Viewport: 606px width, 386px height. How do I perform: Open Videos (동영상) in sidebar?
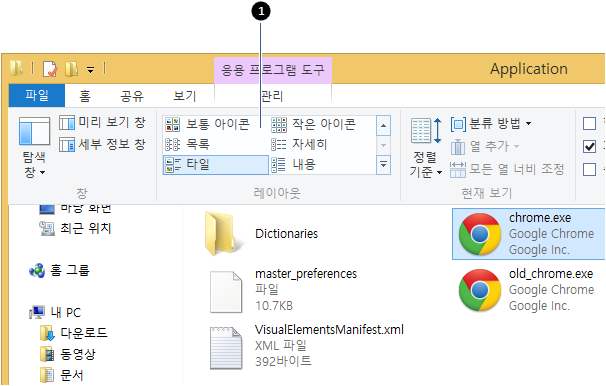tap(78, 354)
